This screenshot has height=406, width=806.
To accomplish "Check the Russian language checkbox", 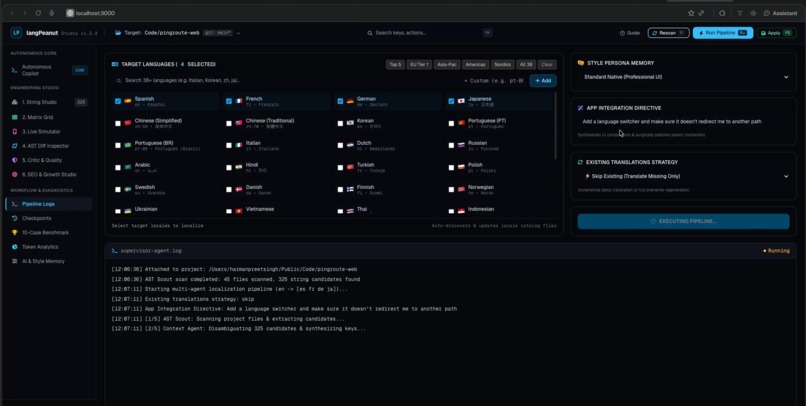I will tap(451, 145).
